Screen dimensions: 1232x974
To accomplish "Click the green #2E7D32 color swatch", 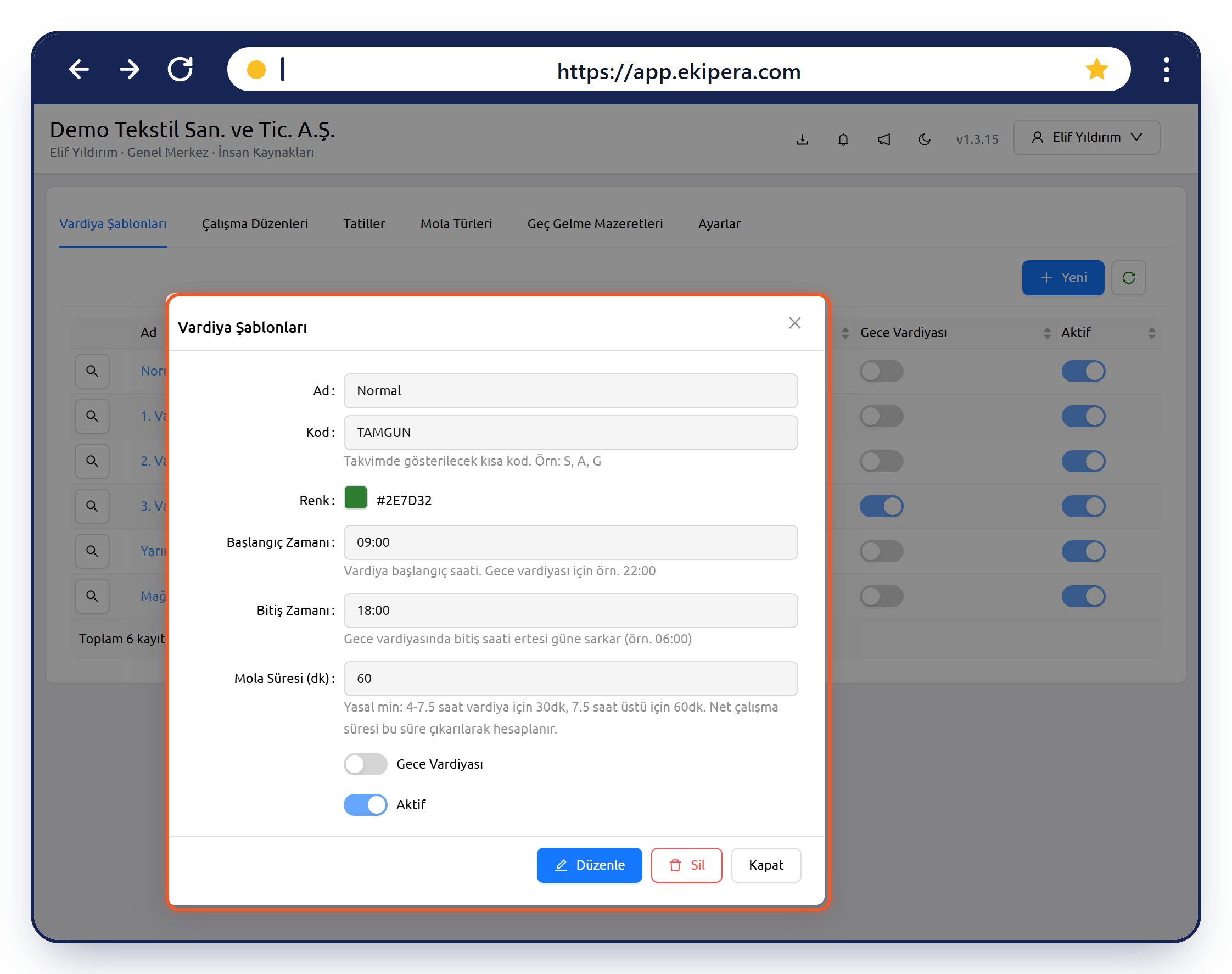I will pos(355,498).
